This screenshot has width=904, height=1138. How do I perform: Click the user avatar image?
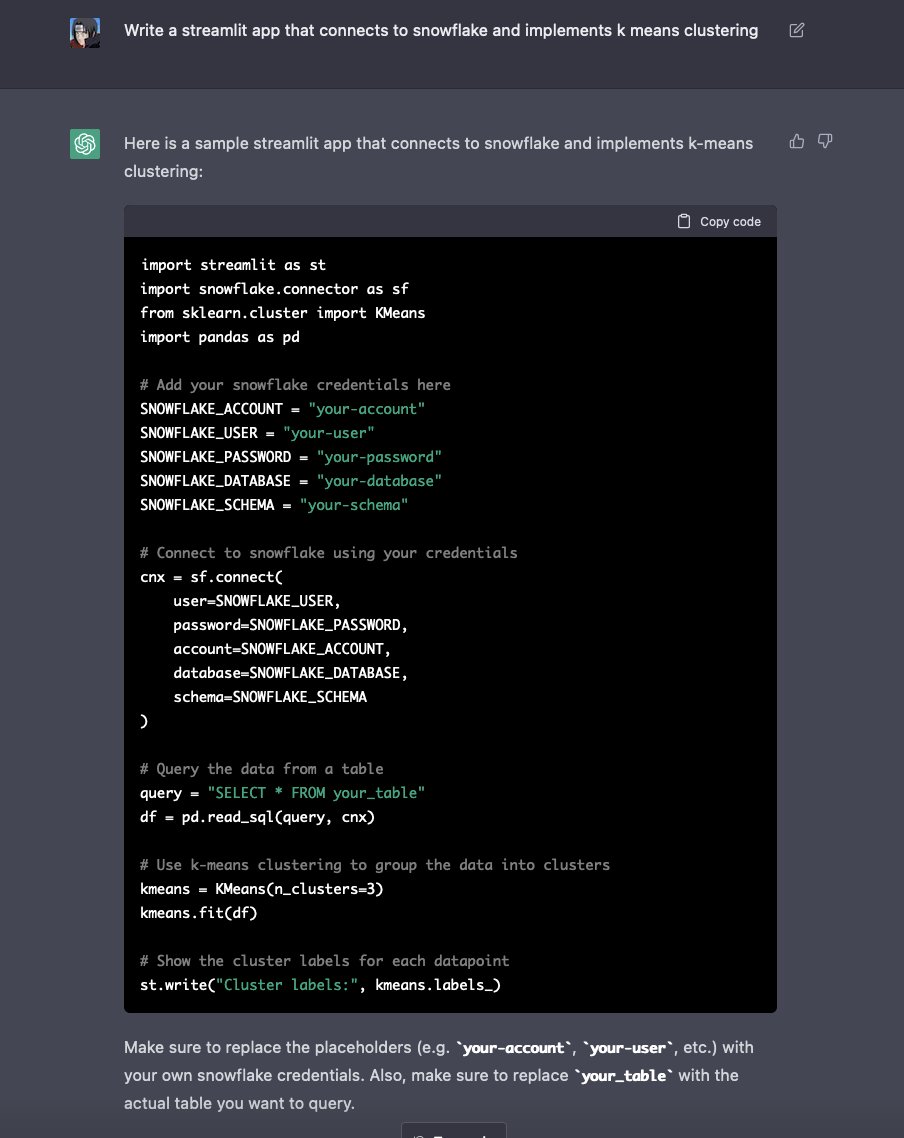pyautogui.click(x=85, y=33)
